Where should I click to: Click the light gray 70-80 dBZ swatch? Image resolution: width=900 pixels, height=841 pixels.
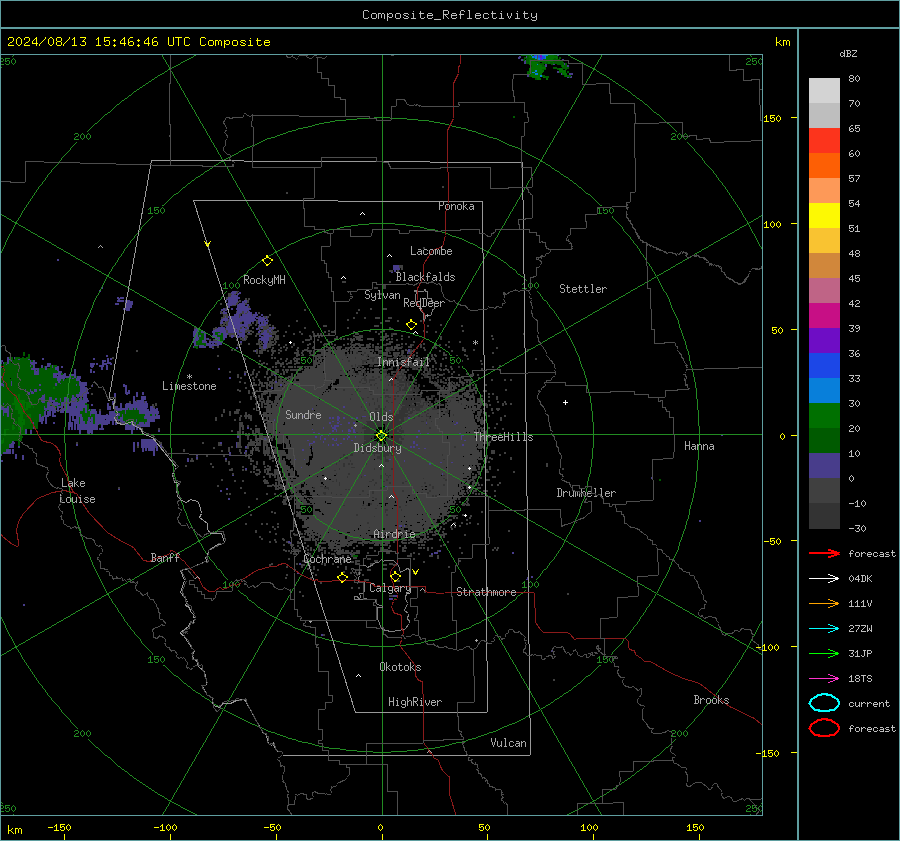(824, 91)
